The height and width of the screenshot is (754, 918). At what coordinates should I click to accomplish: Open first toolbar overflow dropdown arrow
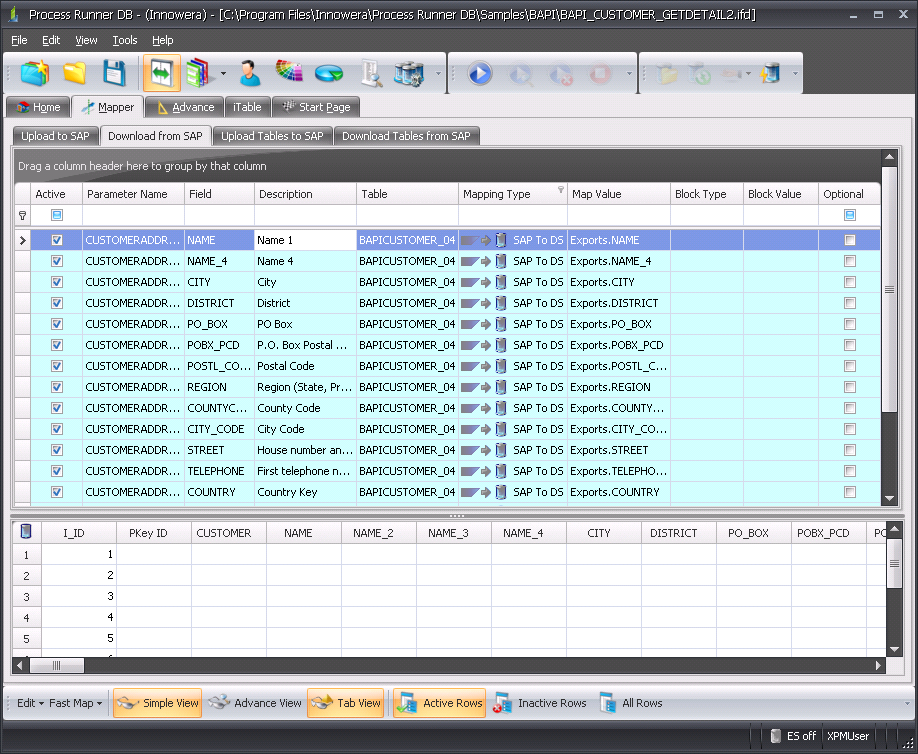438,74
